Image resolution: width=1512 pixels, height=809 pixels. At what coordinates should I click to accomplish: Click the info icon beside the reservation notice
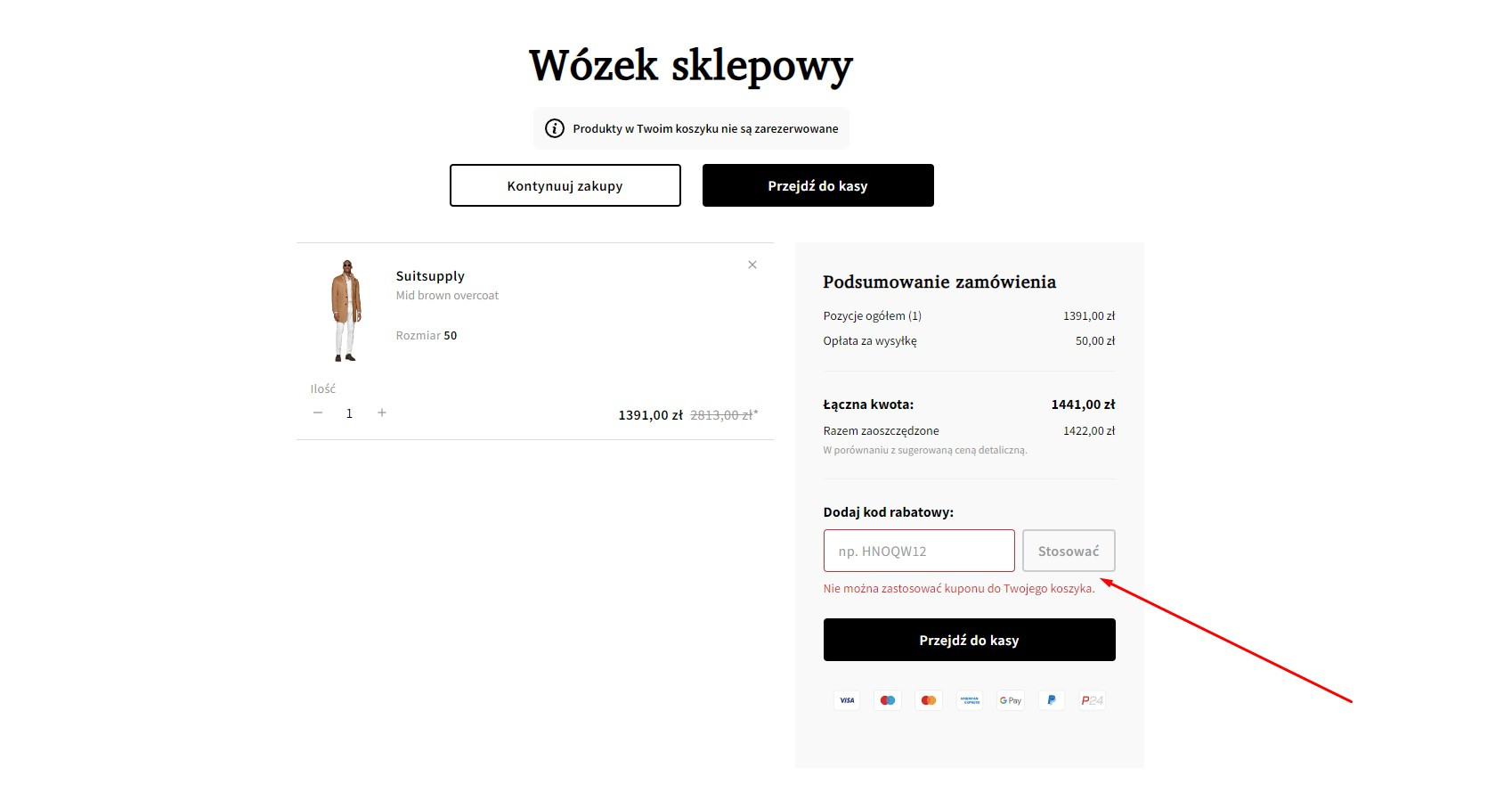[555, 128]
